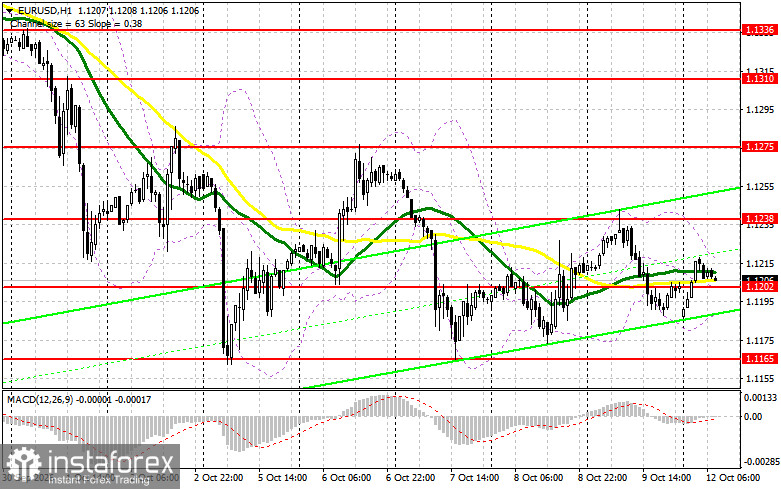Viewport: 781px width, 489px height.
Task: Select the red 1.1336 price level label
Action: coord(760,30)
